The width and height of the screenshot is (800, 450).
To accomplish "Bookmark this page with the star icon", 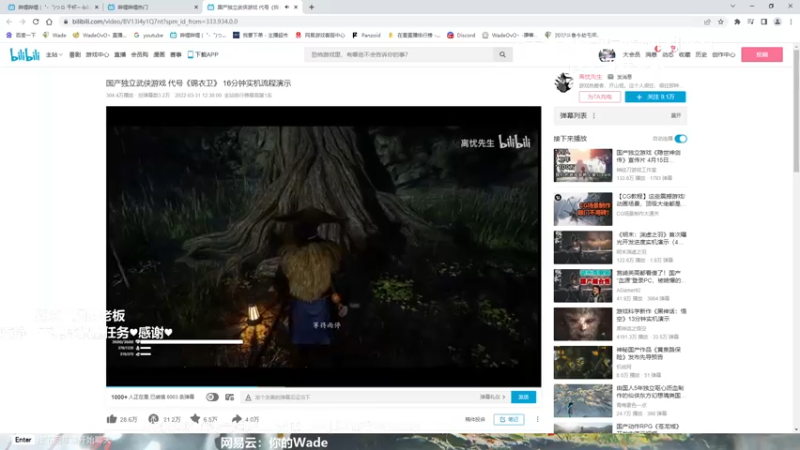I will point(720,21).
